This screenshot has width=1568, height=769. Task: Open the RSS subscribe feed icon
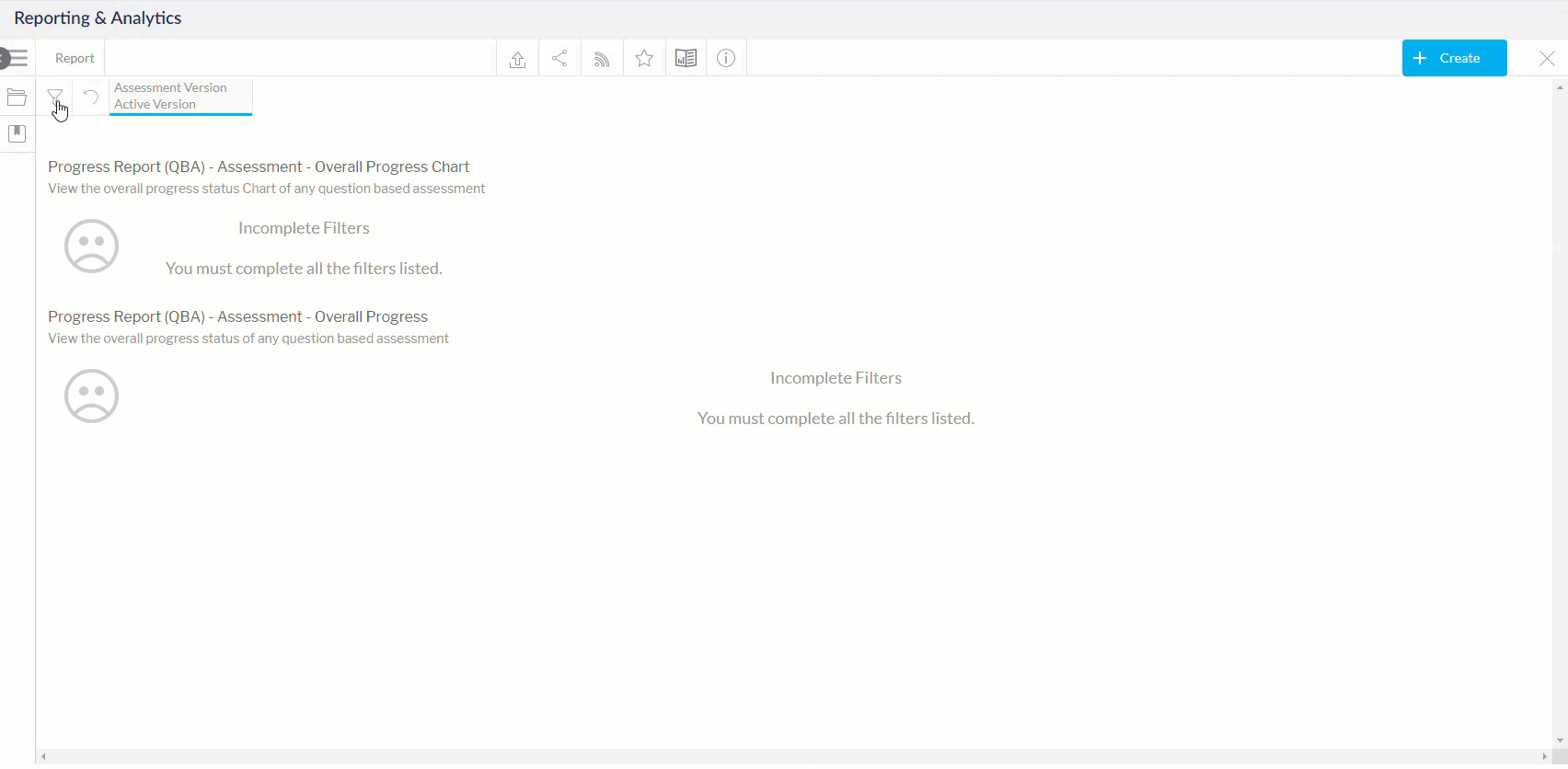pyautogui.click(x=602, y=59)
